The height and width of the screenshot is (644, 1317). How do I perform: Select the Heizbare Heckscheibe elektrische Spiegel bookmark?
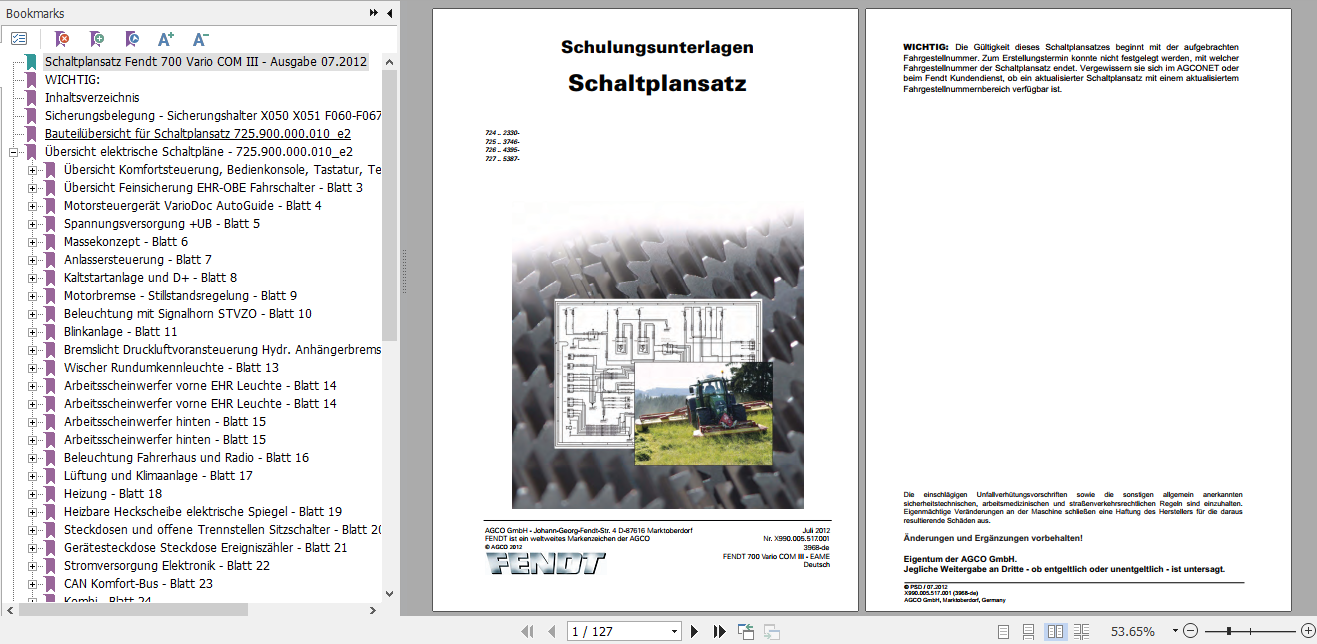[x=203, y=512]
